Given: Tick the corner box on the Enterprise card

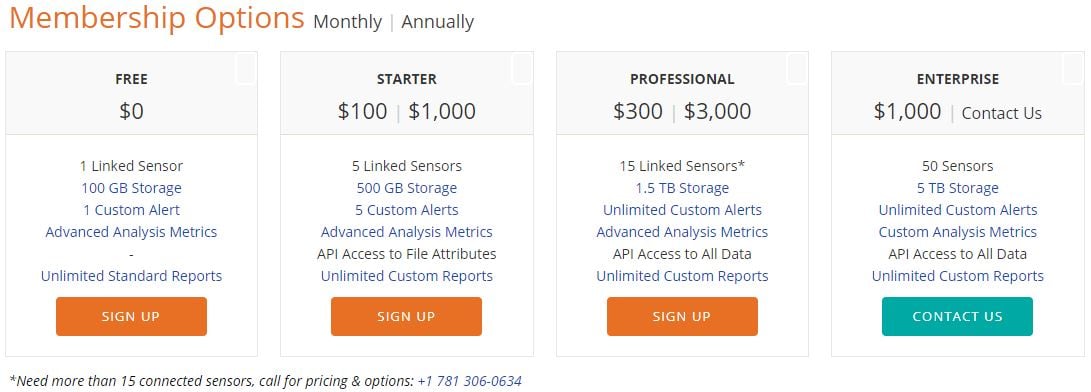Looking at the screenshot, I should (1072, 70).
